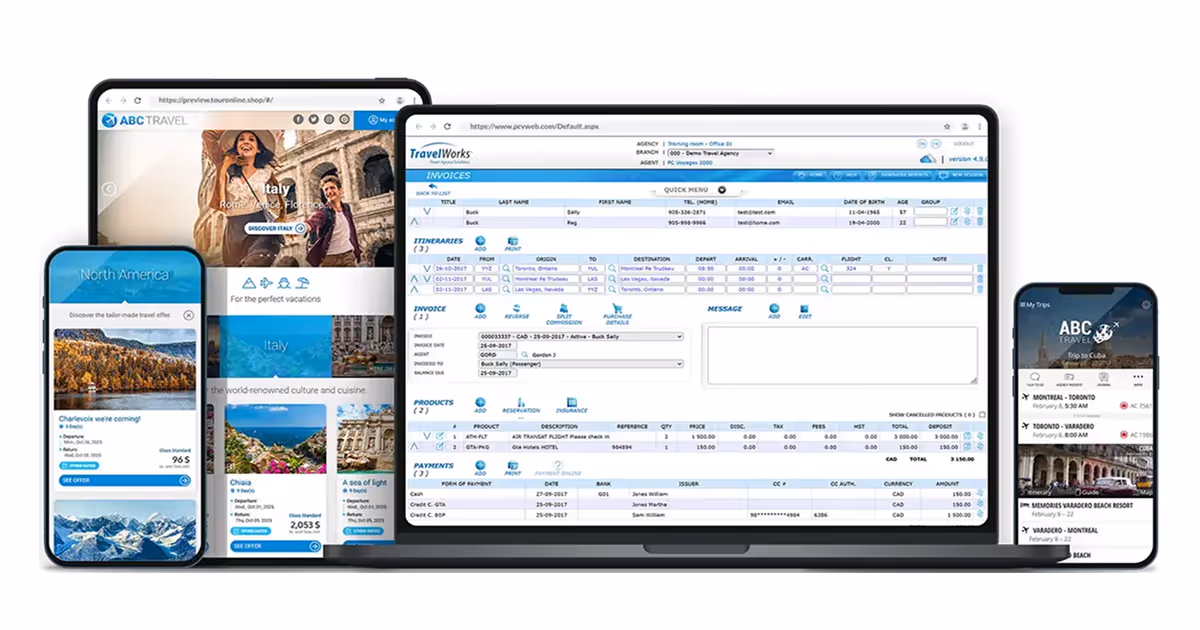Click See Offer on Chiaia card
This screenshot has width=1200, height=630.
point(275,547)
